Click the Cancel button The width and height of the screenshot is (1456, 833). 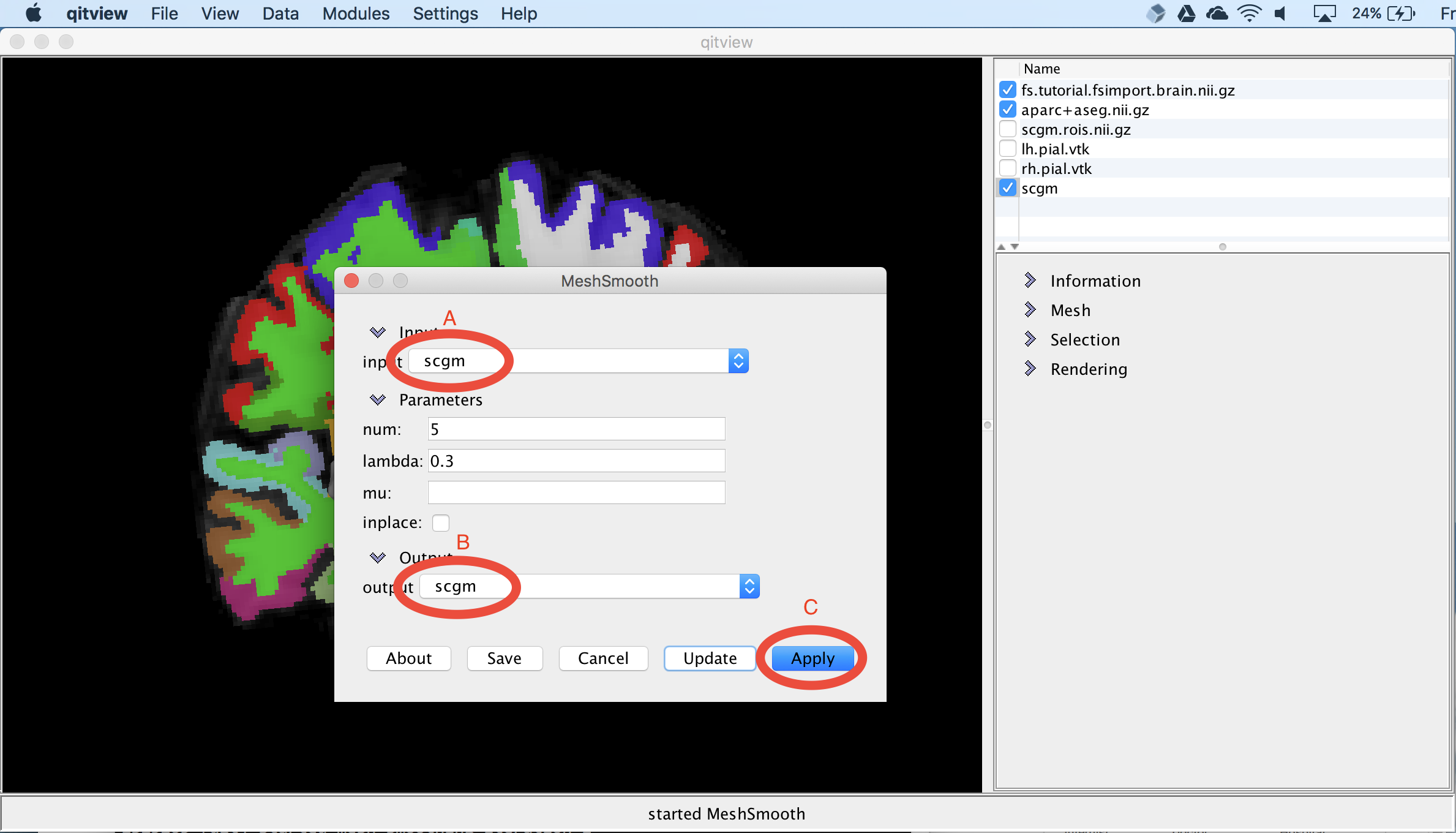click(602, 658)
